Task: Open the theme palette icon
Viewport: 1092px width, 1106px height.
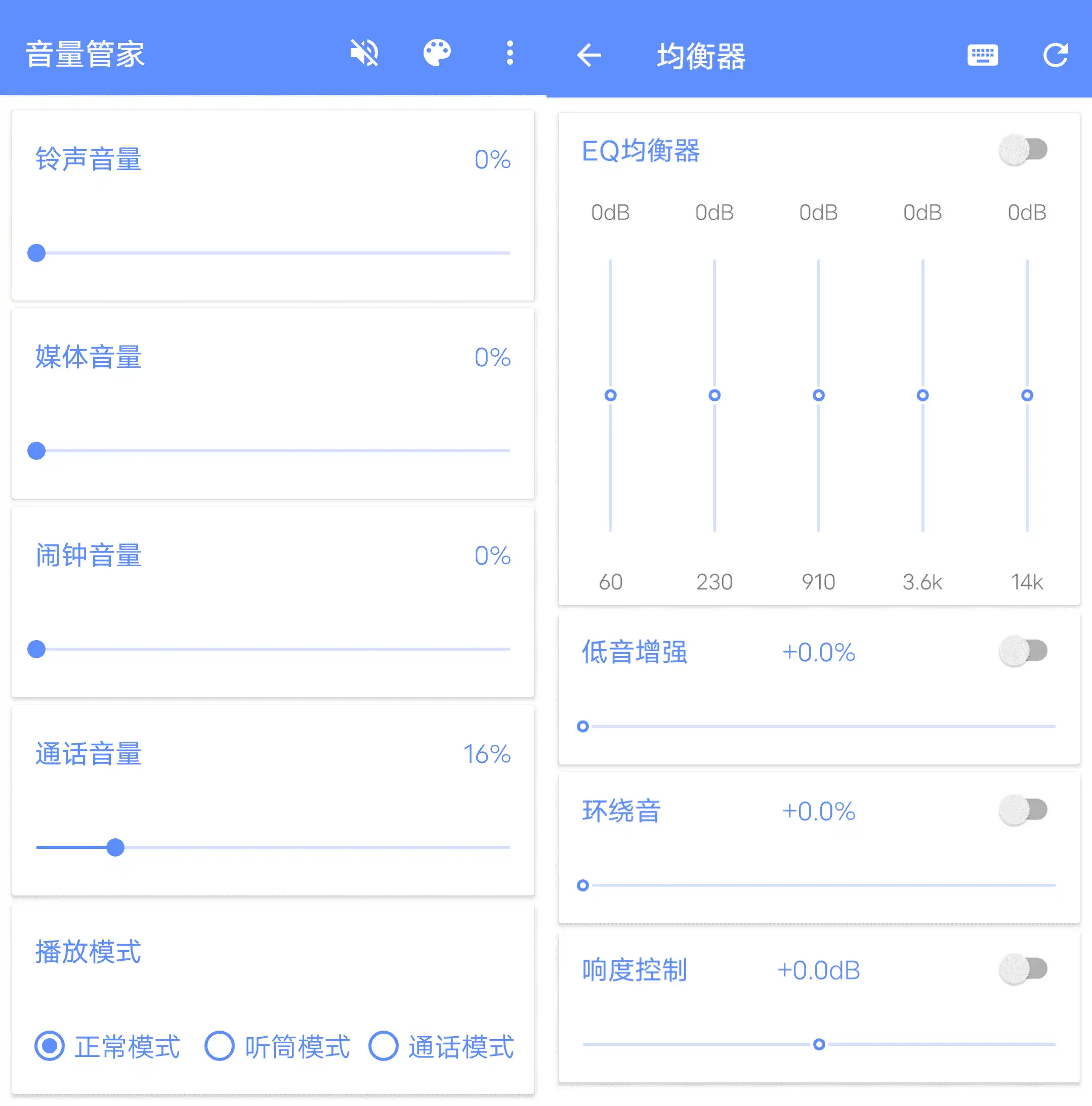Action: pyautogui.click(x=437, y=53)
